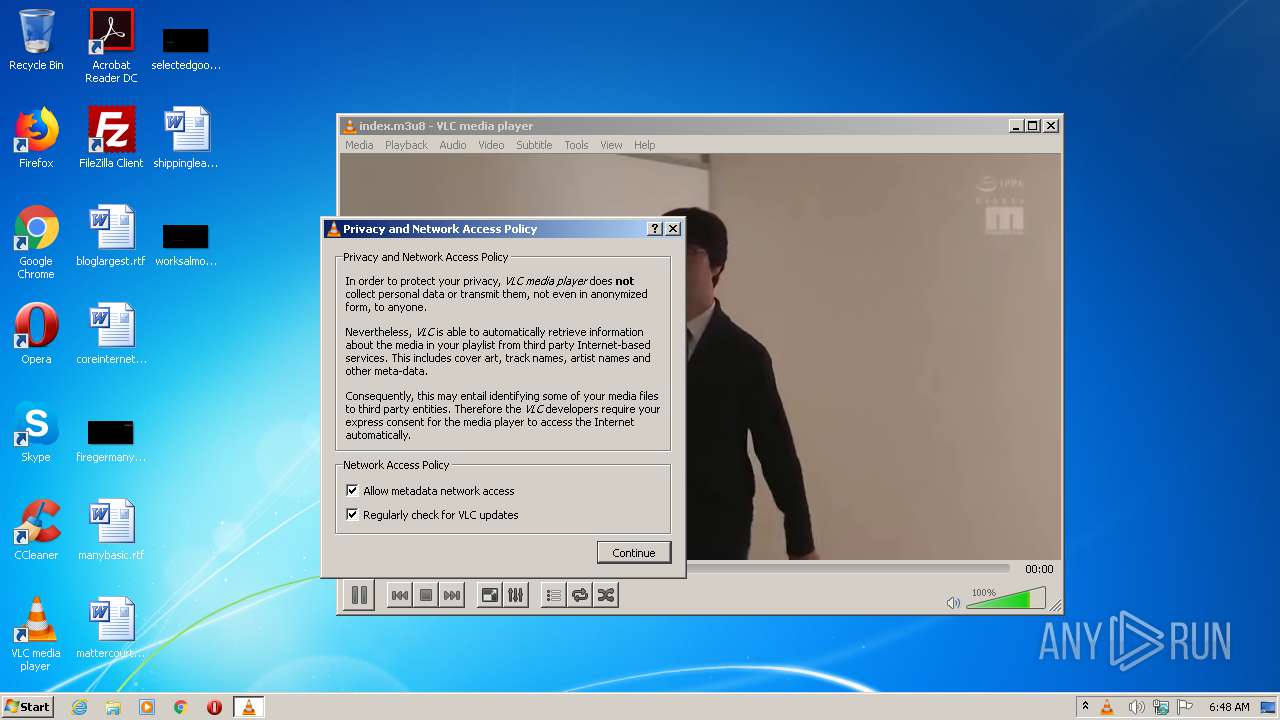1280x720 pixels.
Task: Launch Firefox desktop shortcut
Action: point(36,138)
